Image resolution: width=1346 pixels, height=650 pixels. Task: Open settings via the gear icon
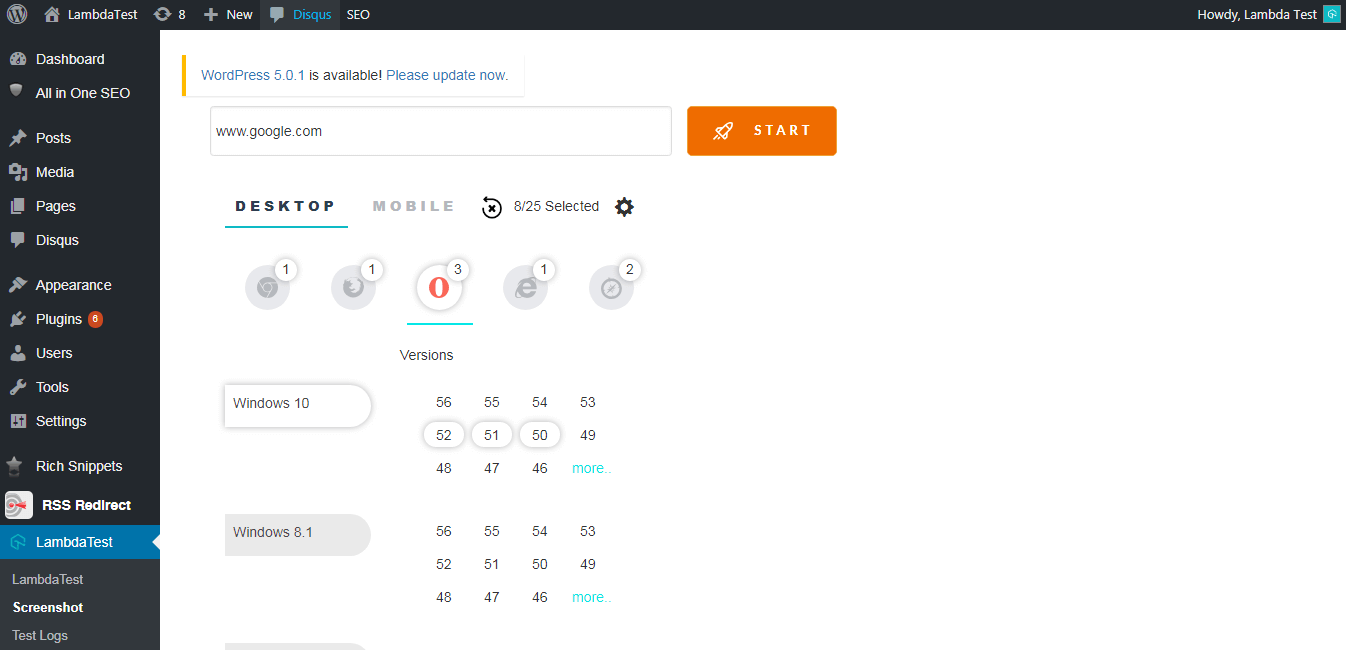point(624,206)
